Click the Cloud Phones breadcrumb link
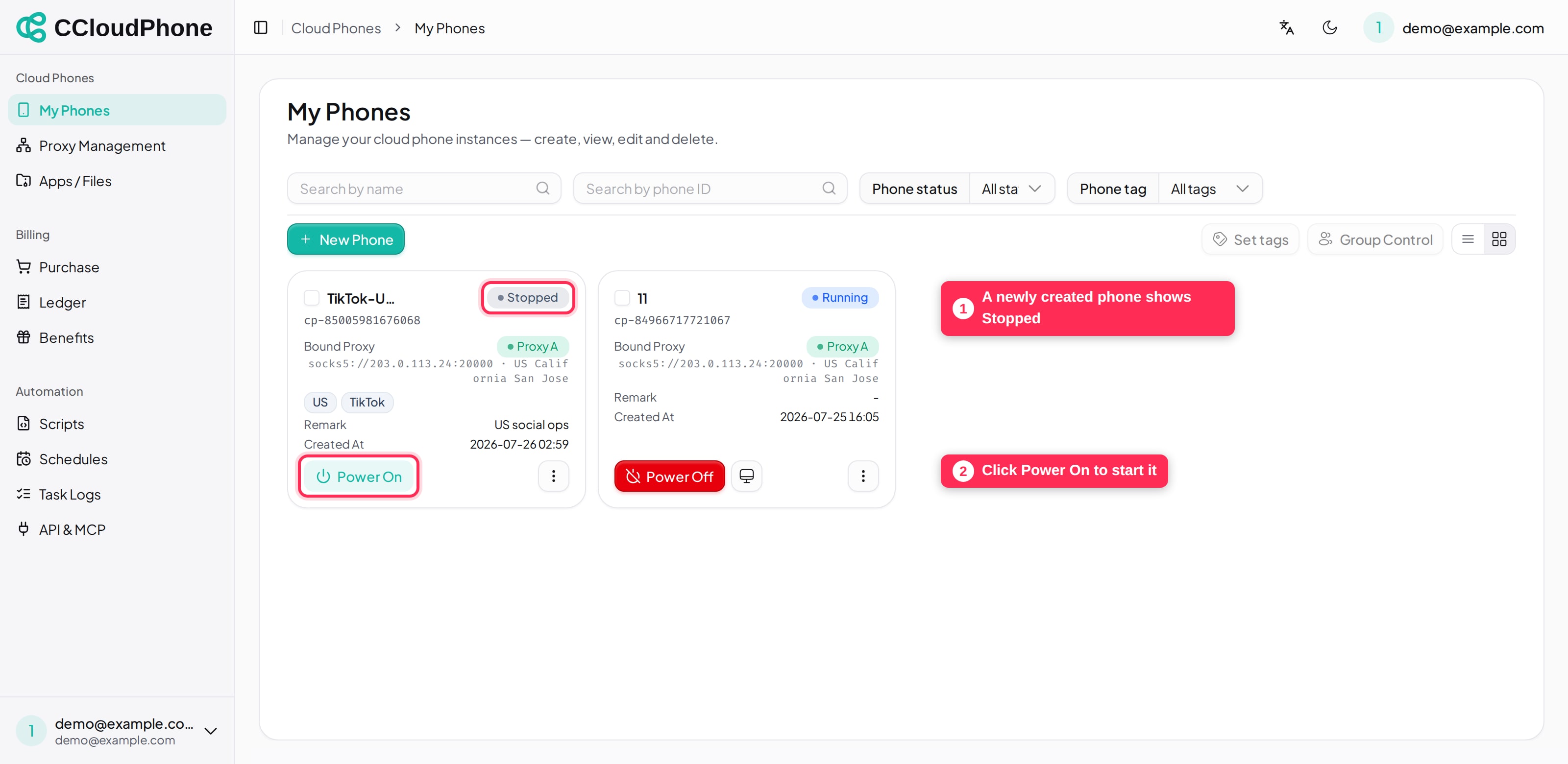This screenshot has height=764, width=1568. [336, 28]
